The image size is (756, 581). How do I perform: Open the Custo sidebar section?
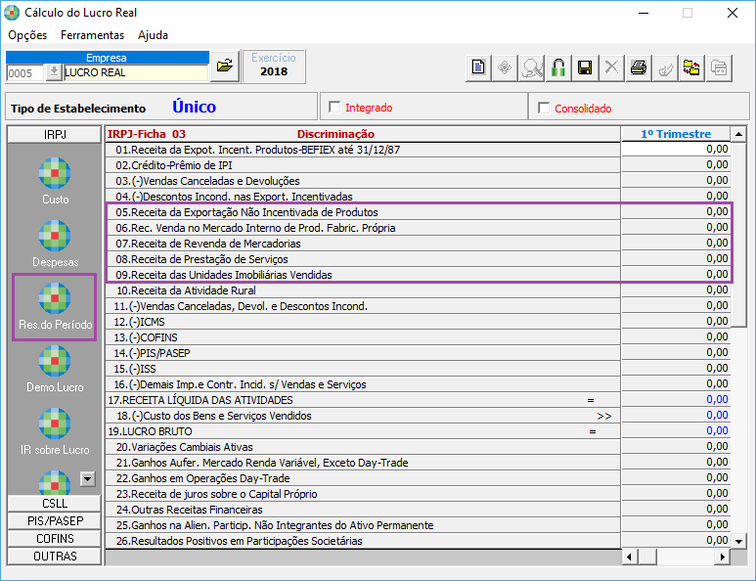tap(55, 181)
